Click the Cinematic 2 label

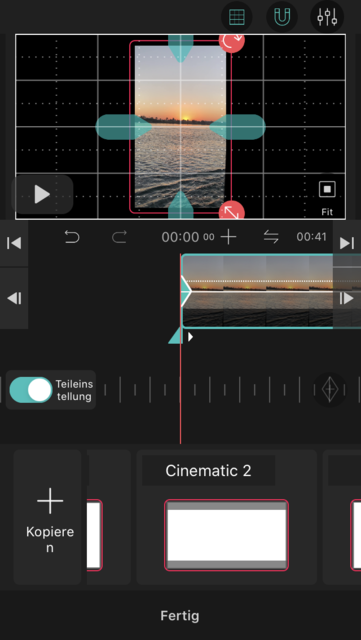point(208,471)
